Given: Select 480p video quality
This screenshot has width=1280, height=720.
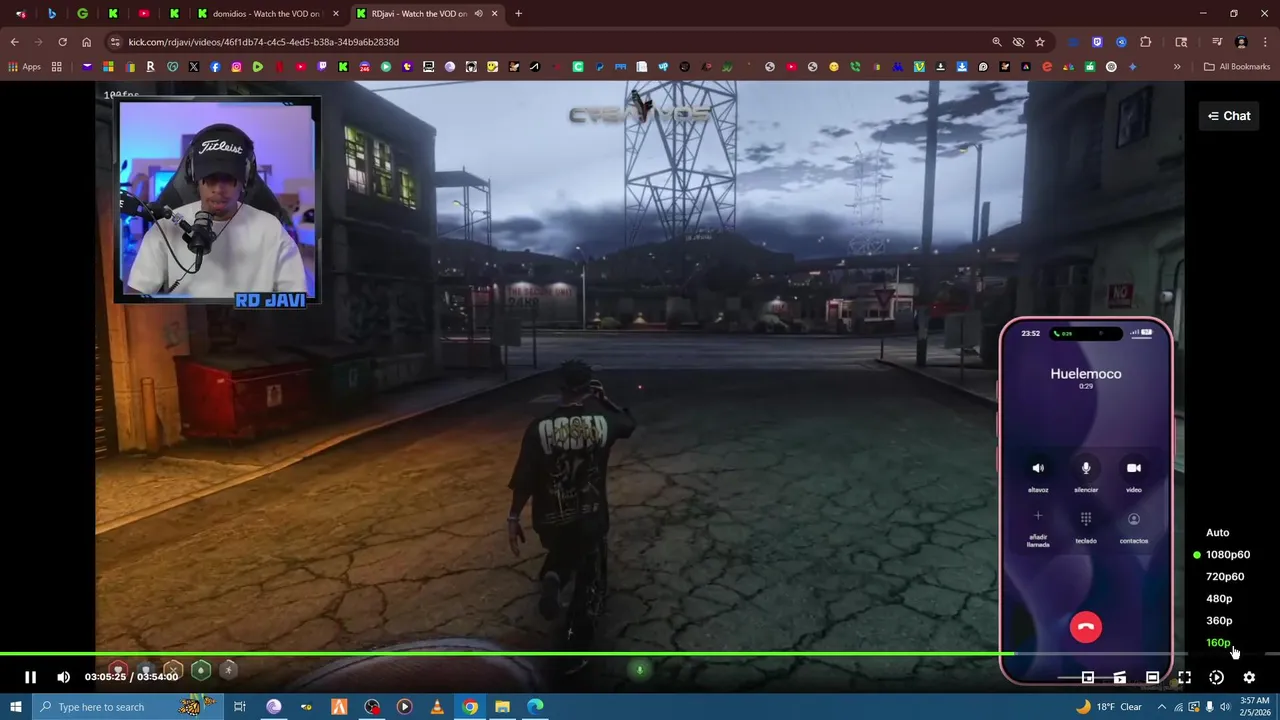Looking at the screenshot, I should 1218,599.
